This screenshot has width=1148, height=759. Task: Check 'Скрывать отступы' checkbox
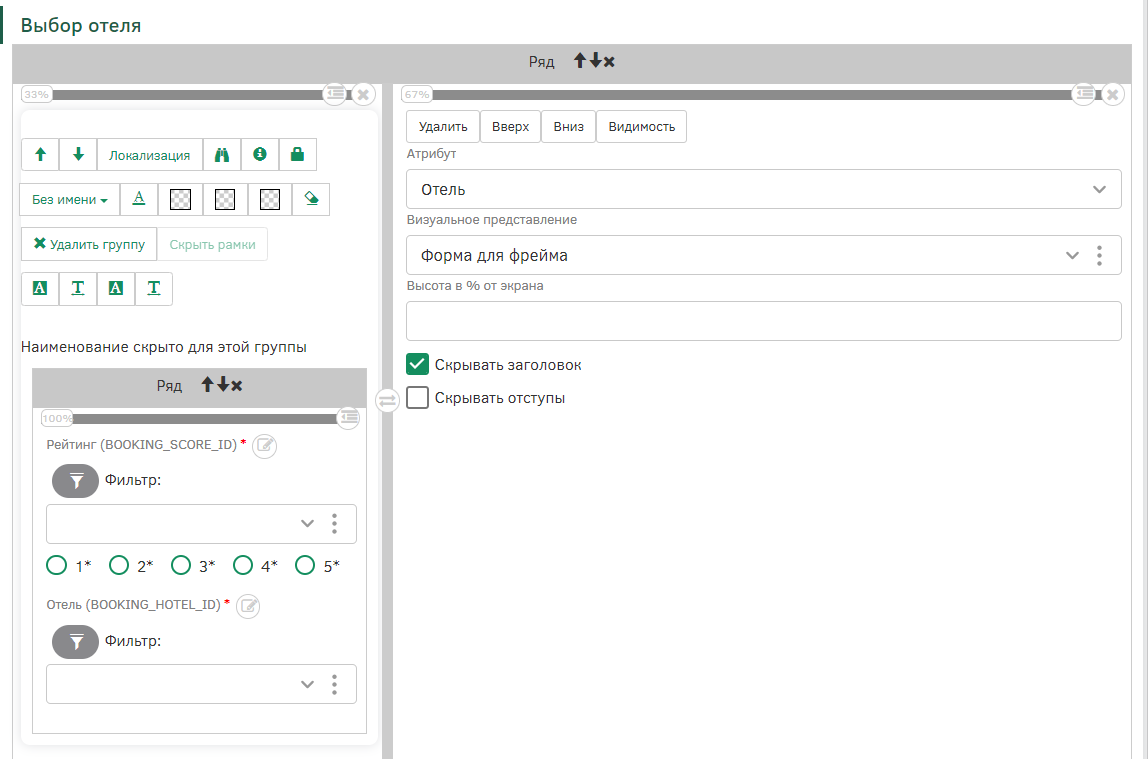pos(417,397)
